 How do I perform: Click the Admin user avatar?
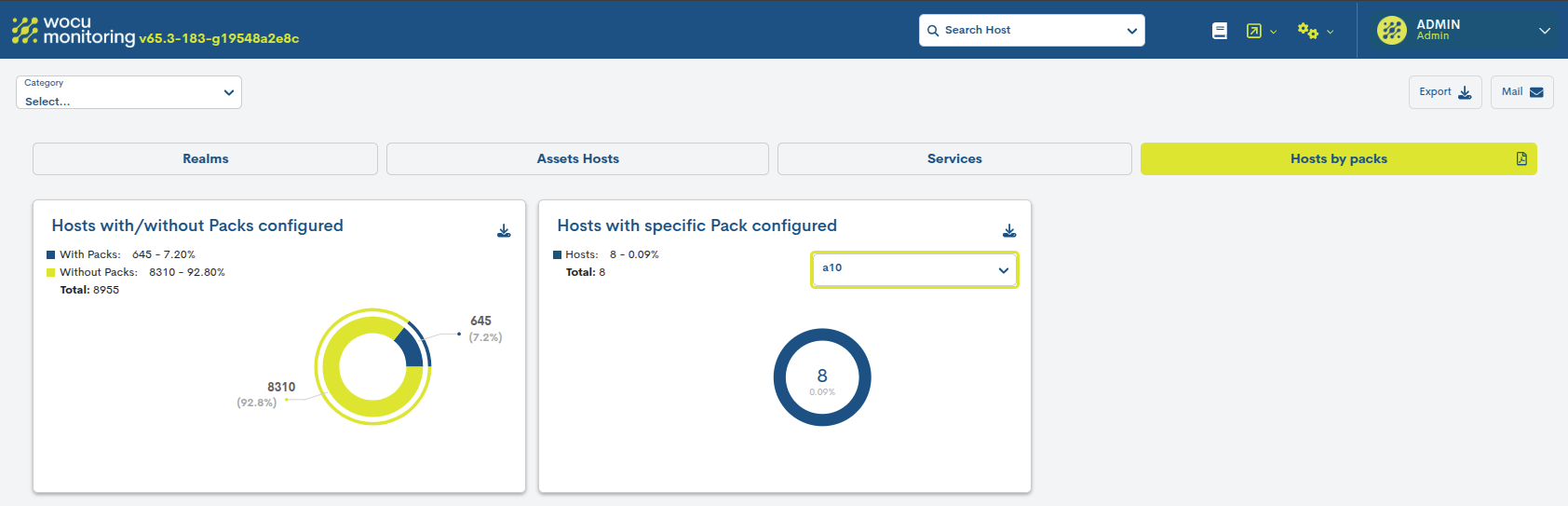pyautogui.click(x=1391, y=31)
